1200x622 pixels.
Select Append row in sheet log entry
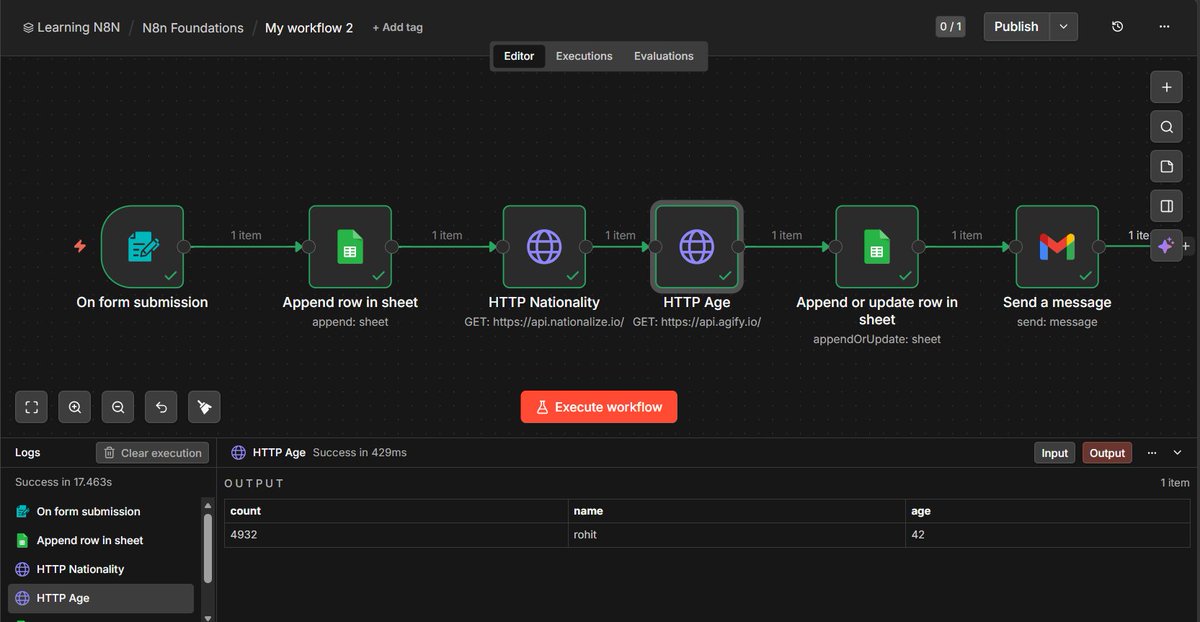coord(101,540)
